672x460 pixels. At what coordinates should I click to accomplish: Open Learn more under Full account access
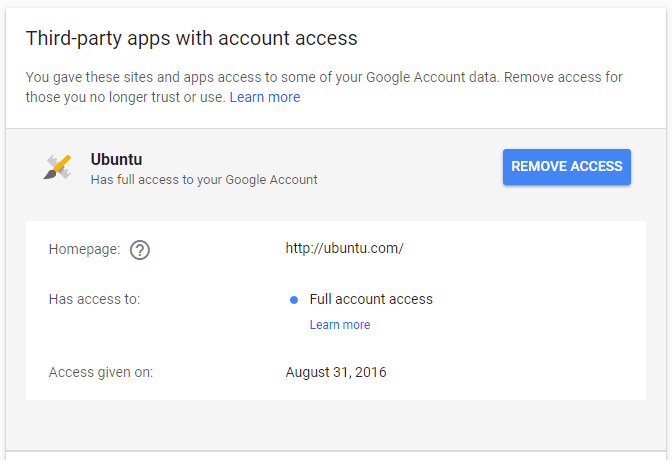point(339,325)
